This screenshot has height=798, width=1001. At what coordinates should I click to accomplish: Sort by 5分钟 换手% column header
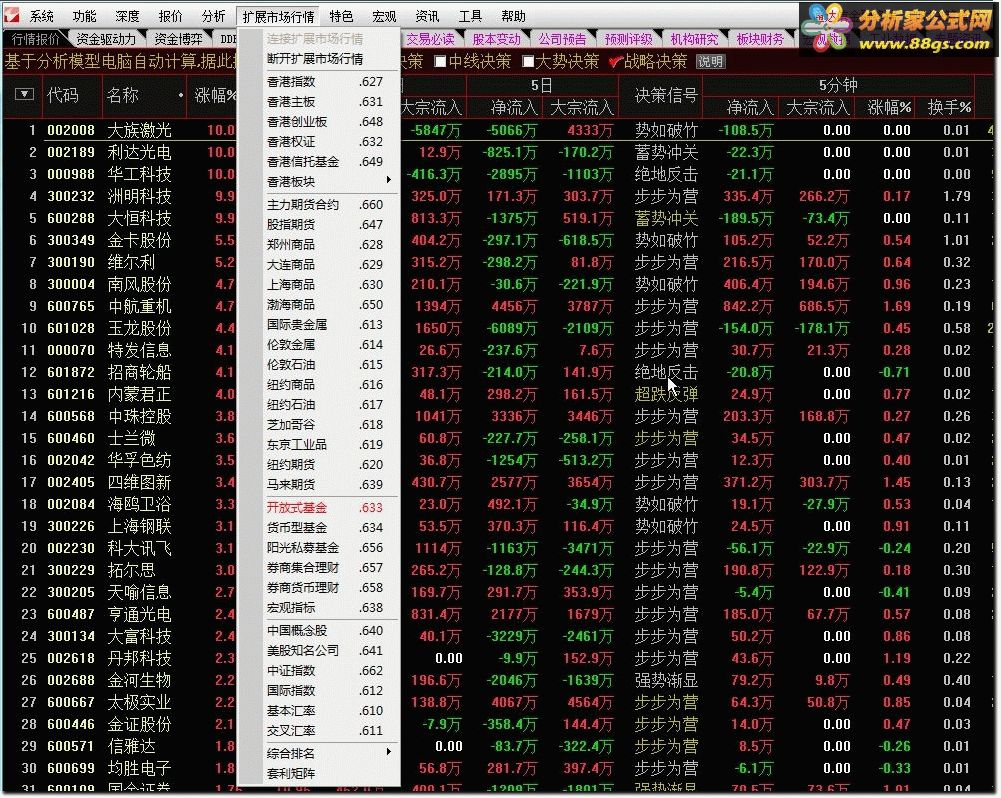(x=949, y=107)
